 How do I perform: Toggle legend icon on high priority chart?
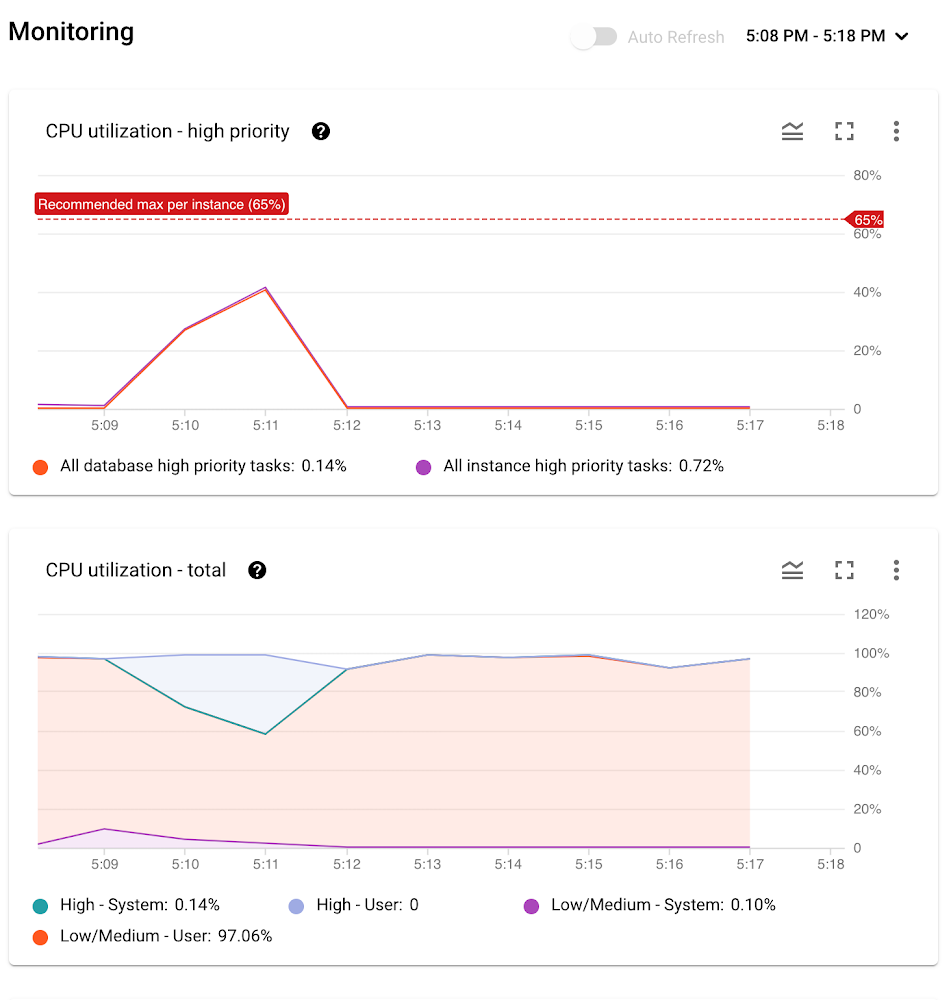coord(792,131)
